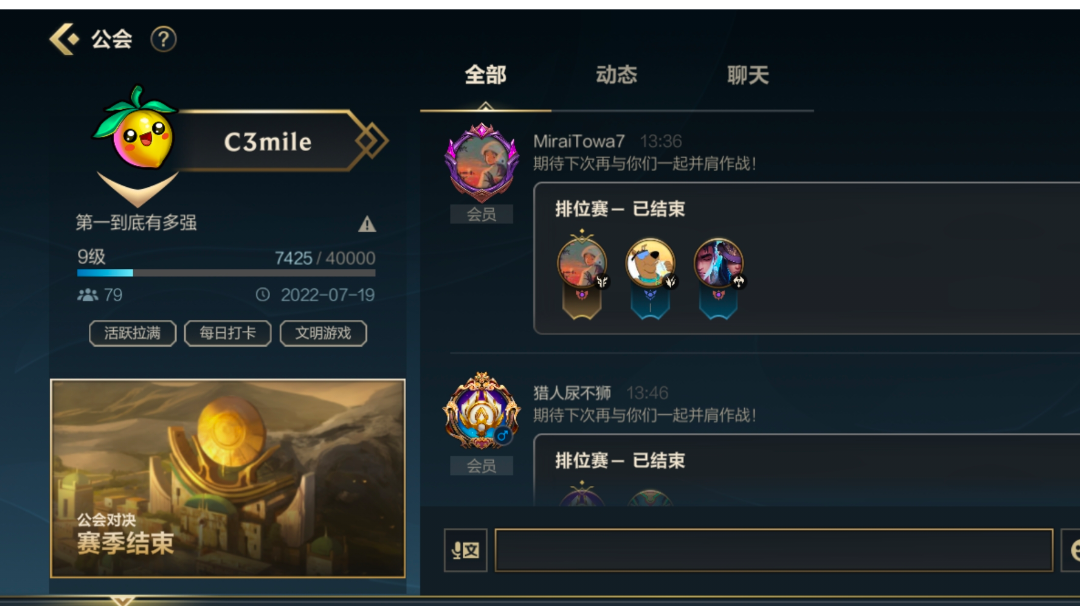Select the 全部 tab
Viewport: 1080px width, 606px height.
click(x=485, y=75)
